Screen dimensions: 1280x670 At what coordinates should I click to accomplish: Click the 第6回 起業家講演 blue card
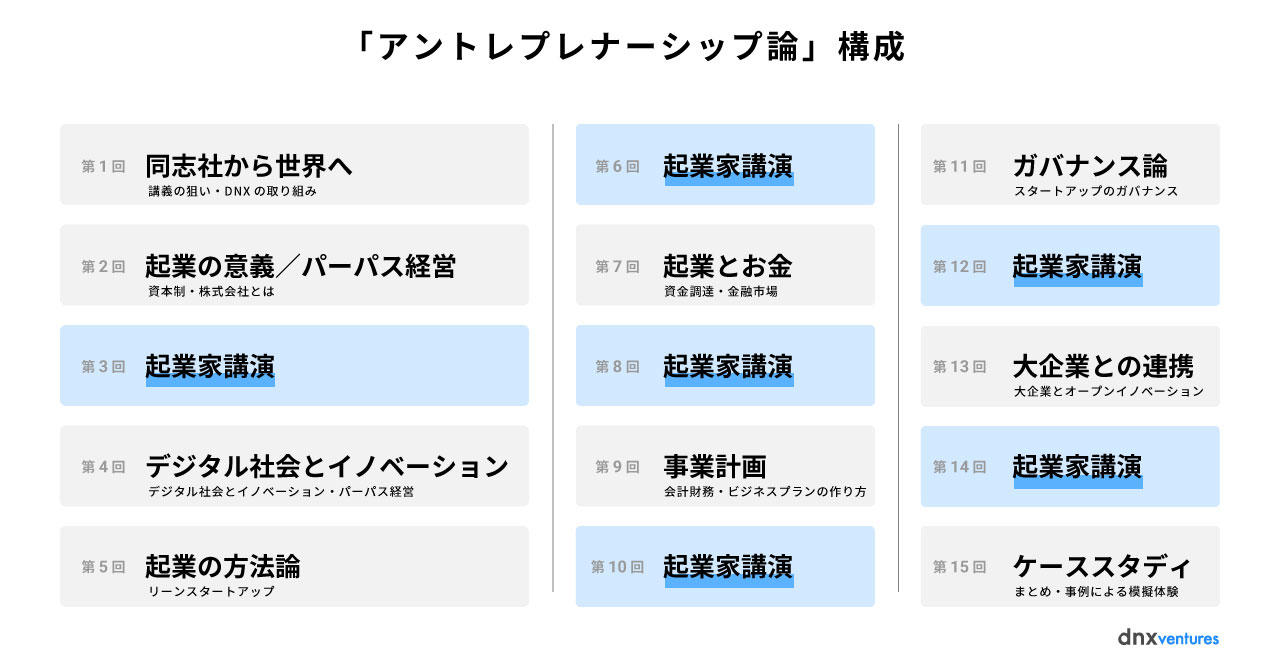click(x=725, y=165)
